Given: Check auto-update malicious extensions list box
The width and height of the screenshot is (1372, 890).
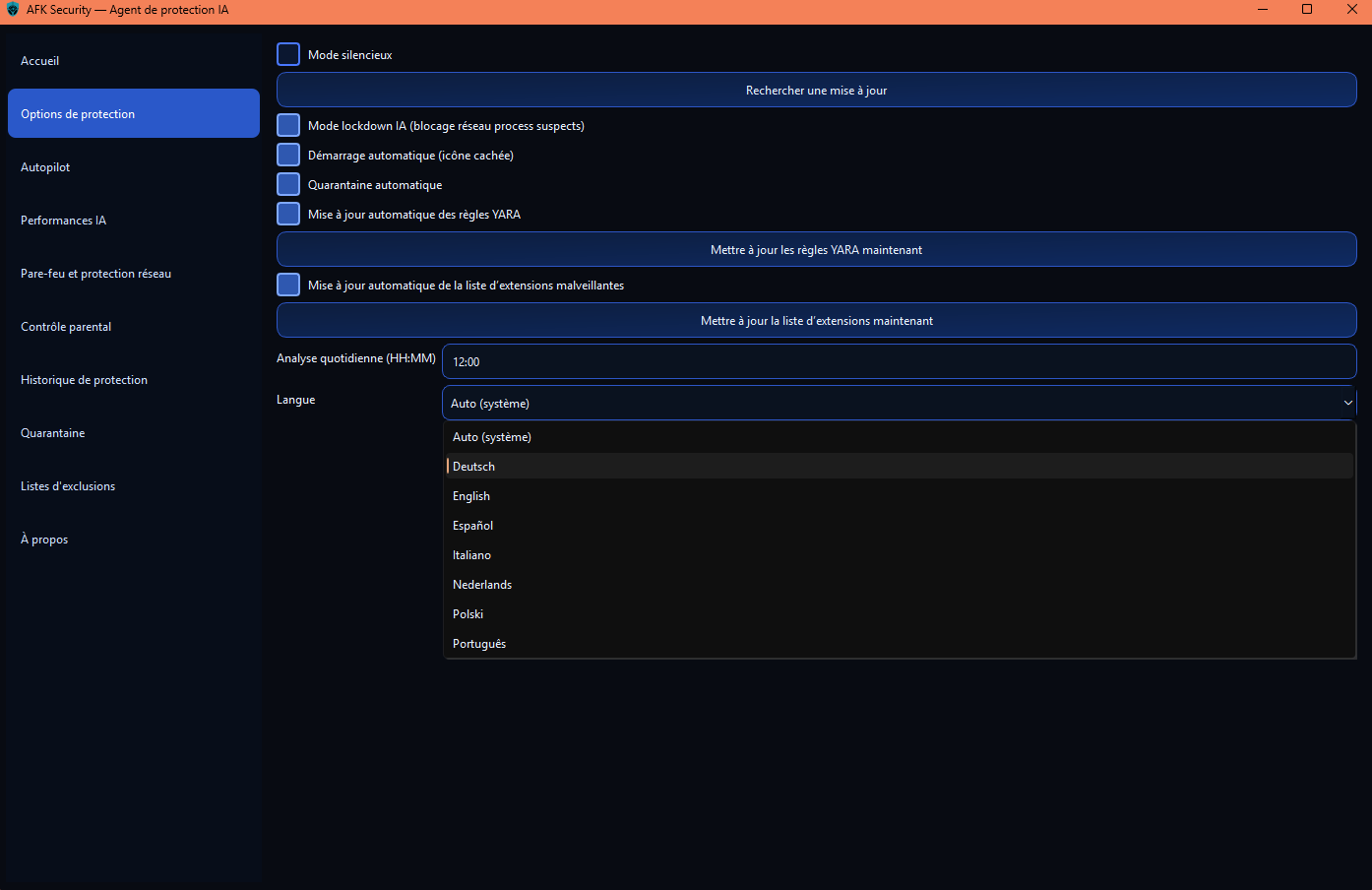Looking at the screenshot, I should pos(288,285).
